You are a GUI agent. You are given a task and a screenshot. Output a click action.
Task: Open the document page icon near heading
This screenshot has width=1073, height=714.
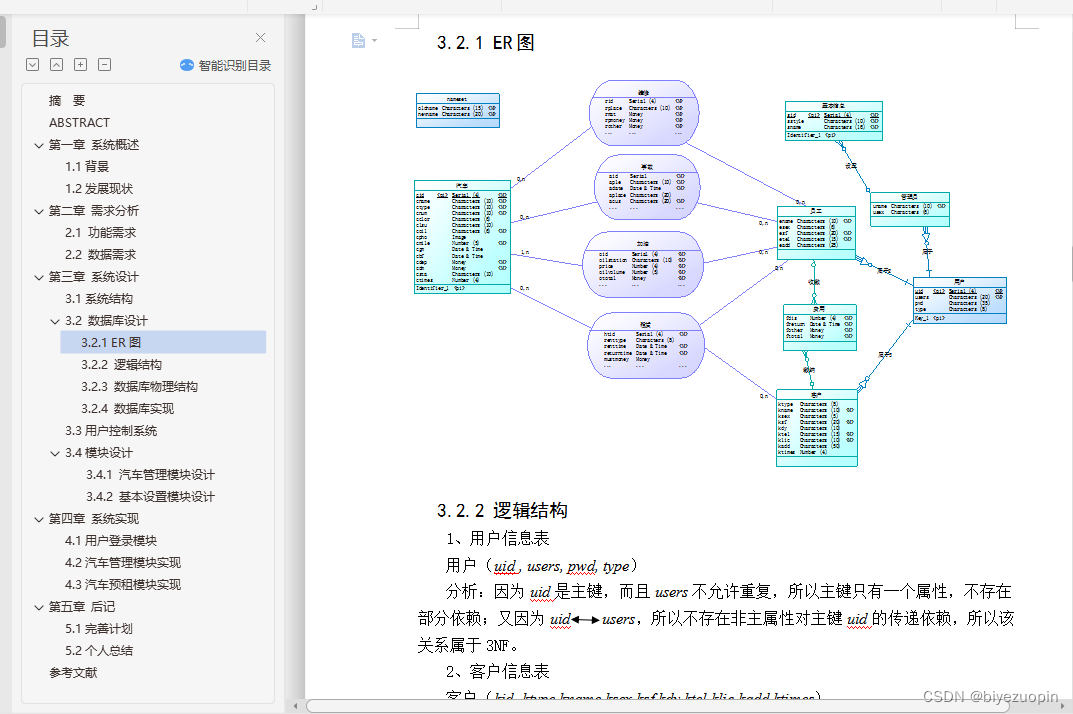tap(359, 41)
